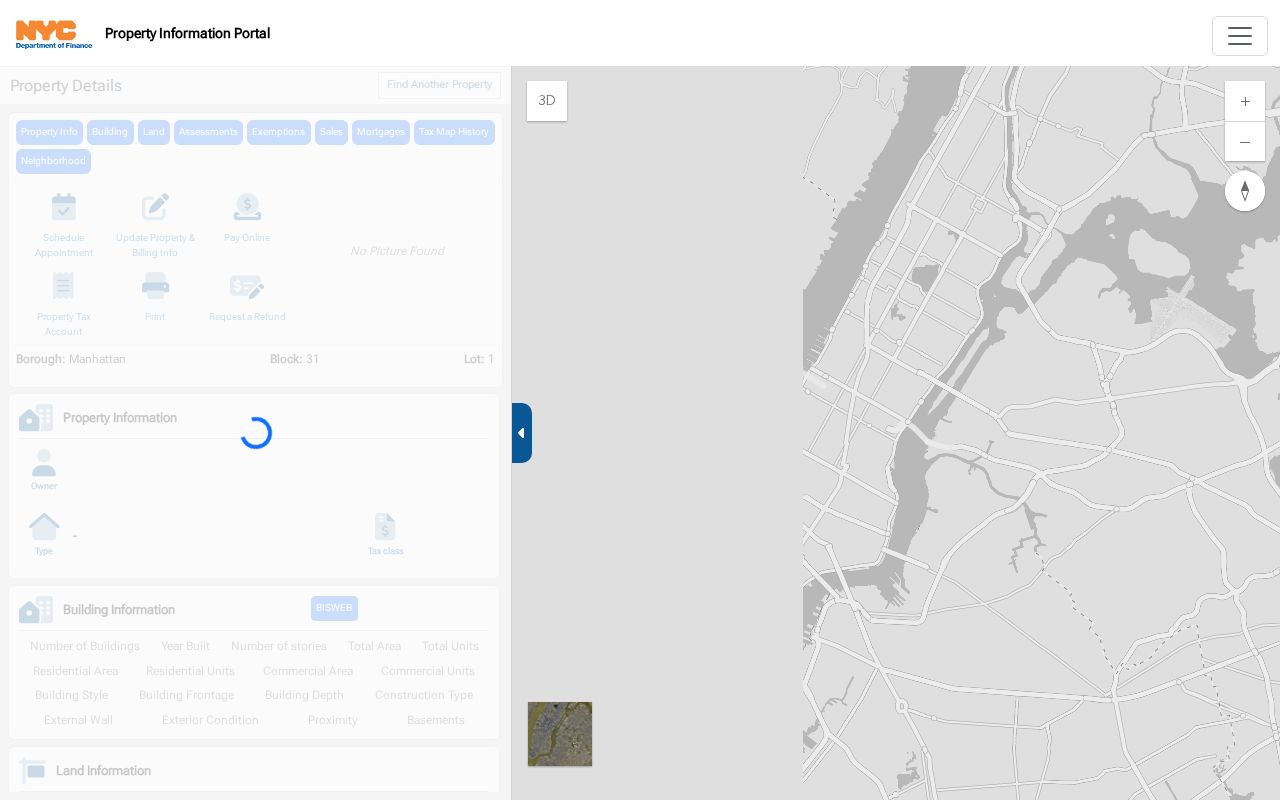Click the Year Built label

point(185,646)
